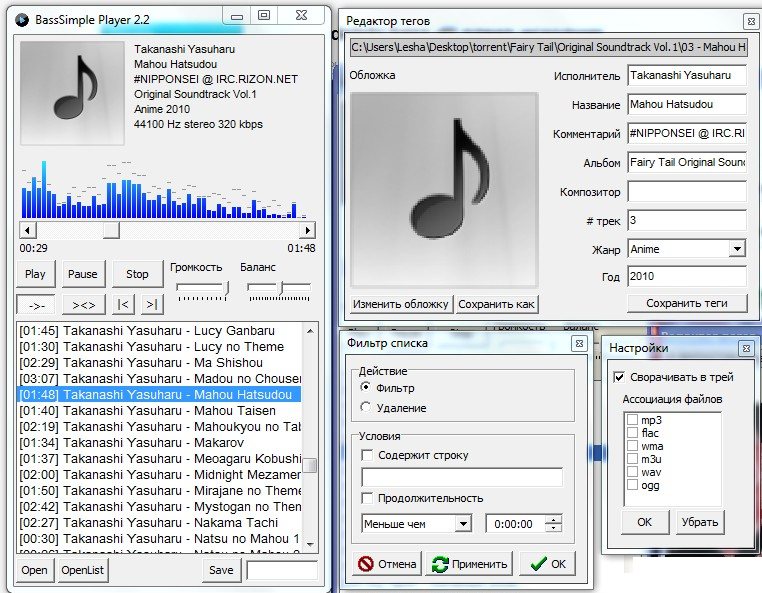Open the Жанр dropdown showing Anime
This screenshot has width=762, height=593.
(737, 249)
